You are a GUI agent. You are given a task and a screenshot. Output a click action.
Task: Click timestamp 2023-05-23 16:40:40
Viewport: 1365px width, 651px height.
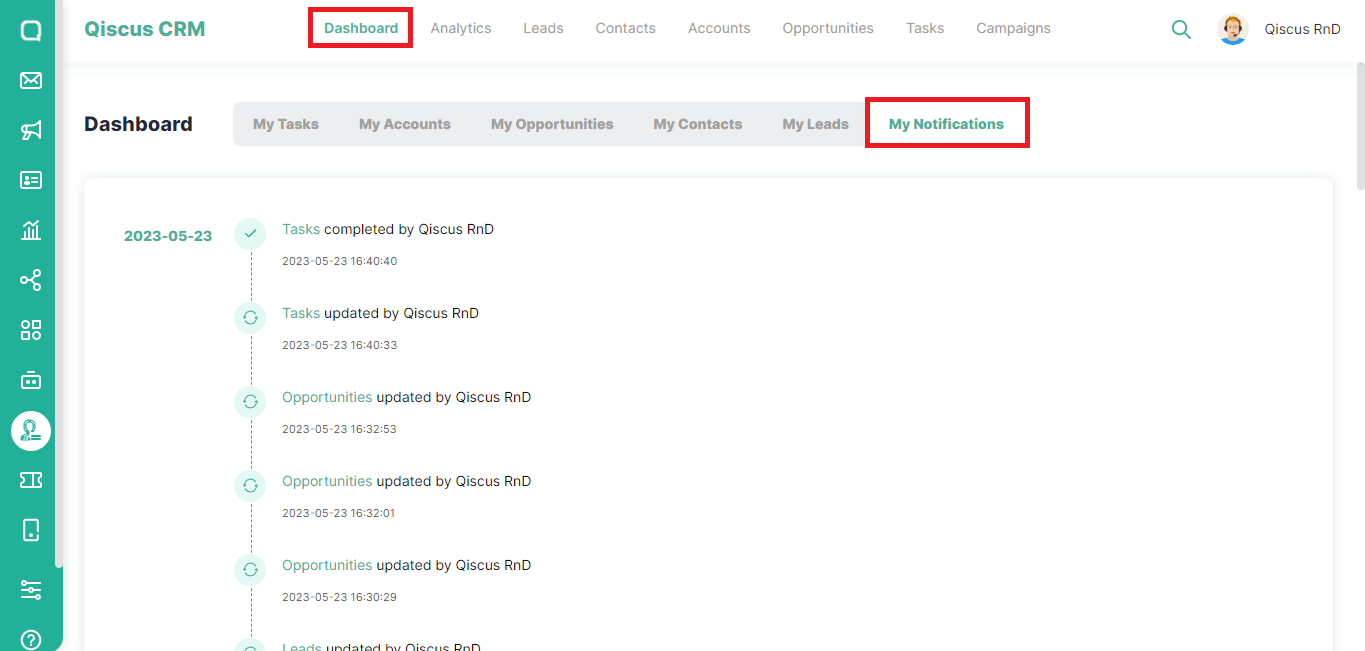point(340,261)
